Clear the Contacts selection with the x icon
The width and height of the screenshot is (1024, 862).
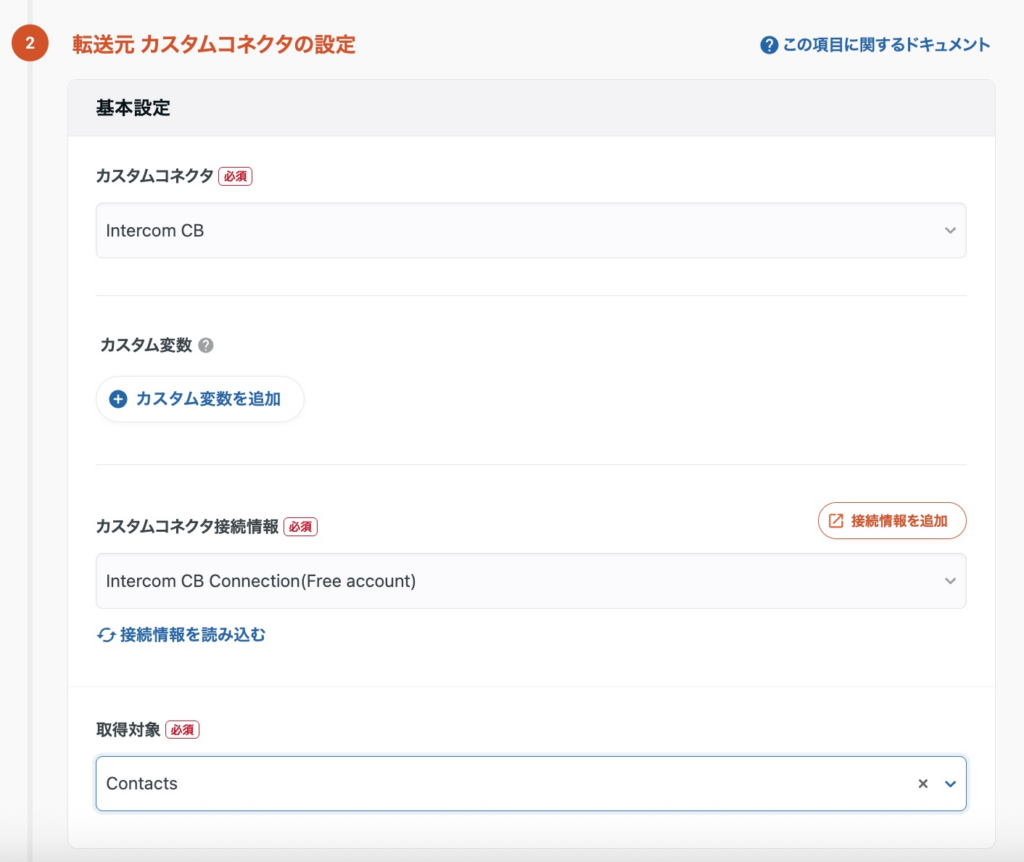pyautogui.click(x=923, y=784)
